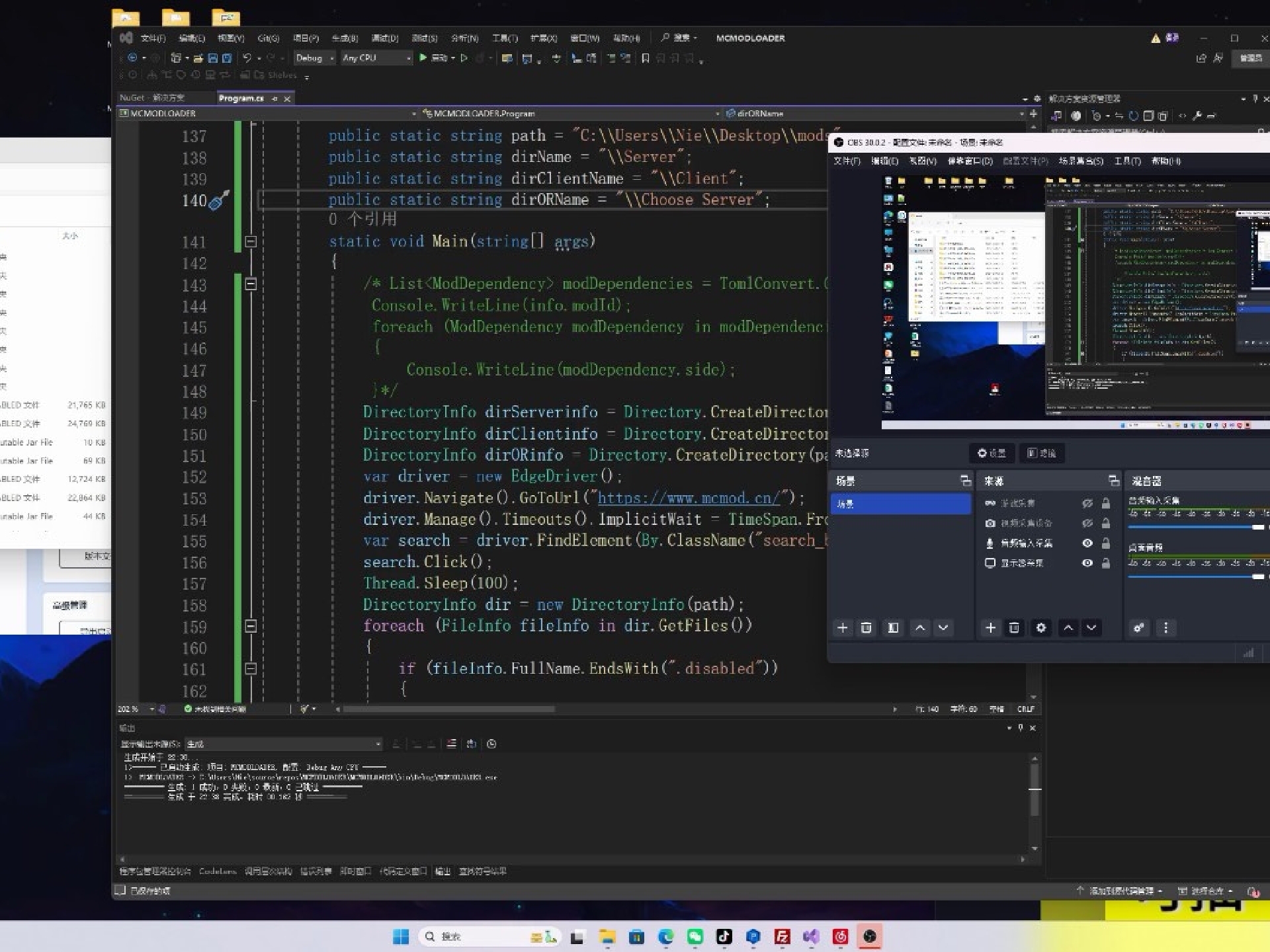
Task: Open the quick actions screwdriver on line 140
Action: (x=219, y=200)
